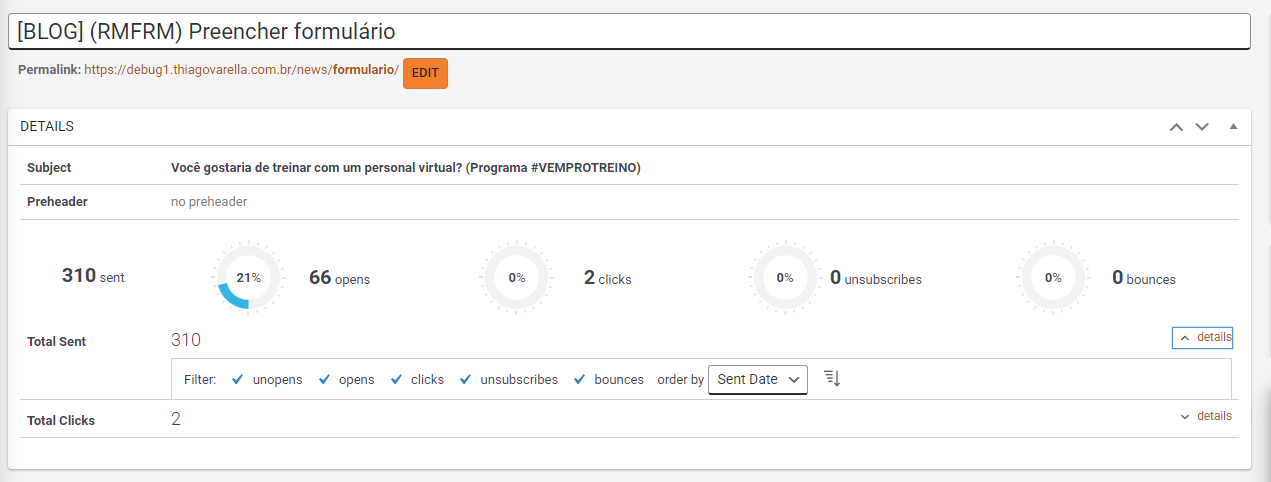Disable the clicks filter checkbox
This screenshot has height=482, width=1271.
(396, 380)
